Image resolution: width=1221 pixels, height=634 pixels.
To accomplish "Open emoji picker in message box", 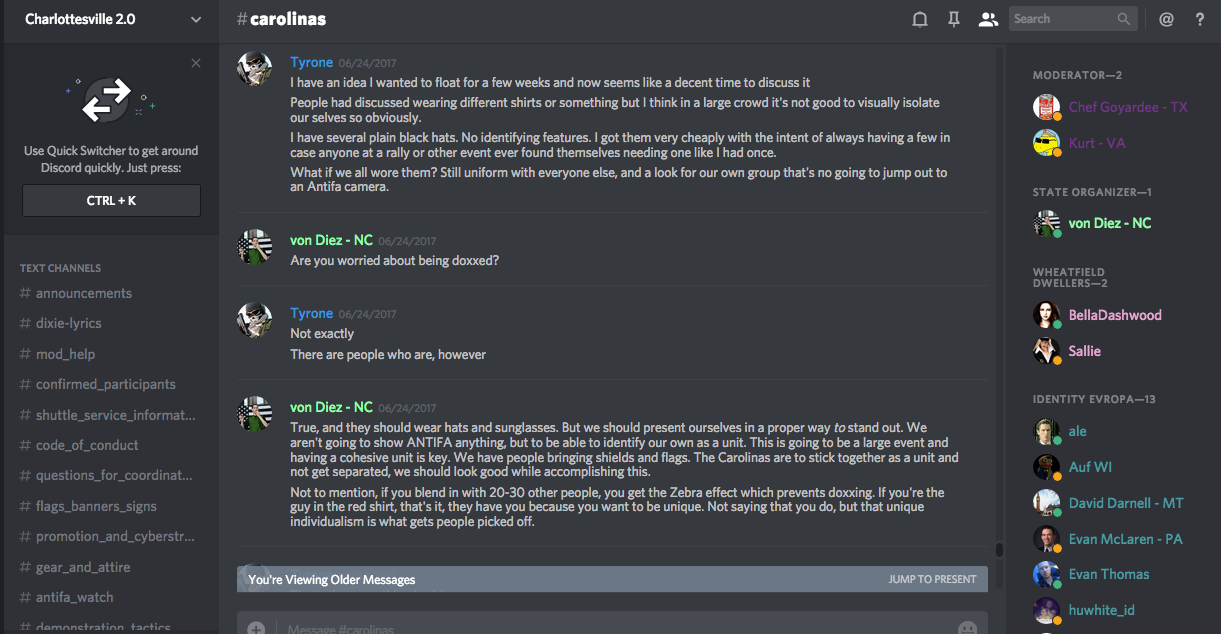I will tap(967, 628).
